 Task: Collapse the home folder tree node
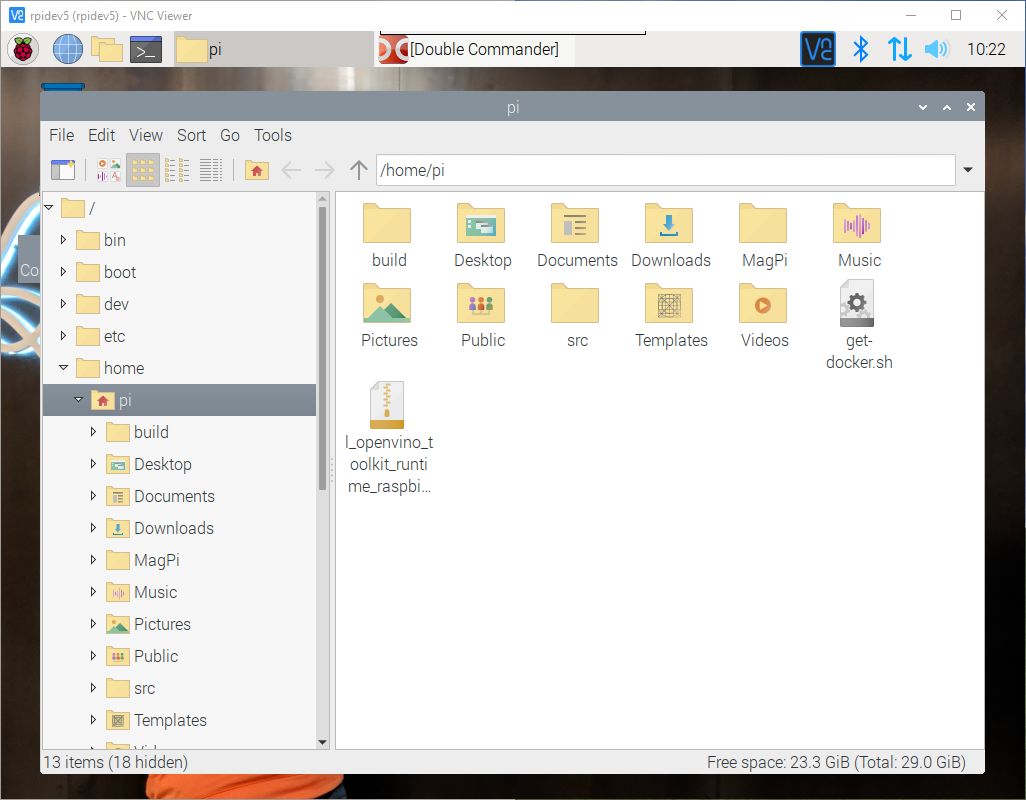pos(64,368)
